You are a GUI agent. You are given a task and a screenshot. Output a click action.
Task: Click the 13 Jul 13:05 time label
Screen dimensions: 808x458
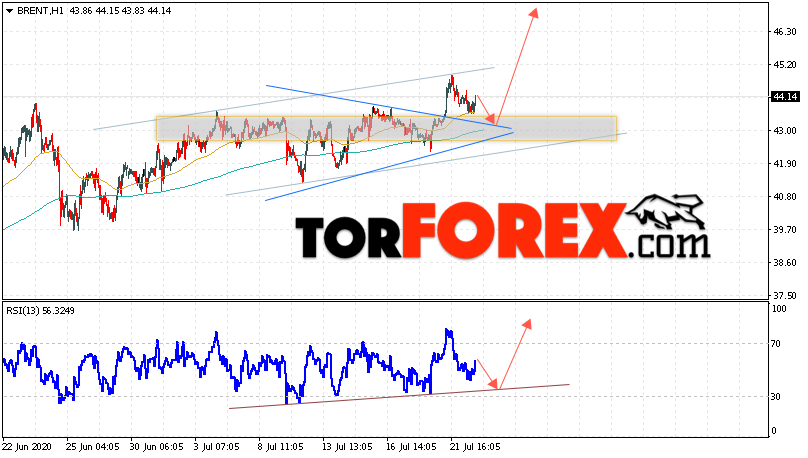pyautogui.click(x=347, y=446)
